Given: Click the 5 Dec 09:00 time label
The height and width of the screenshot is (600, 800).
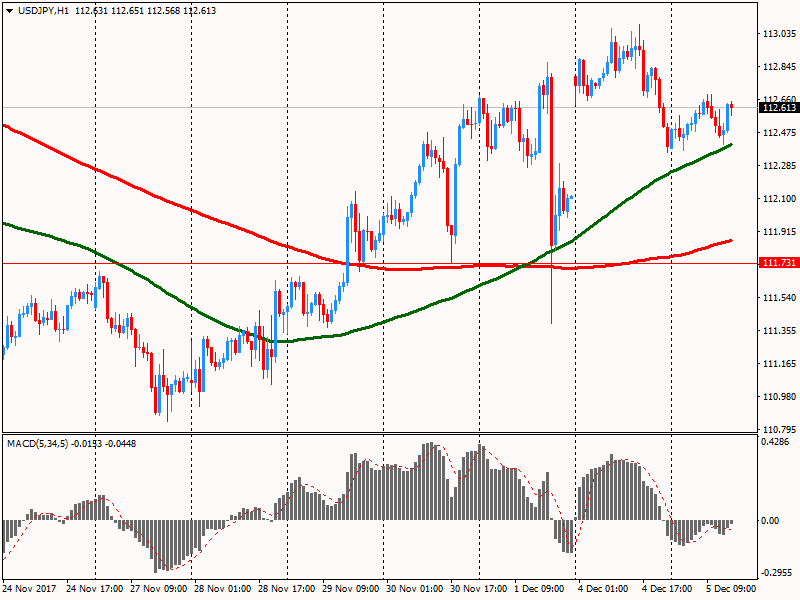Looking at the screenshot, I should click(731, 589).
